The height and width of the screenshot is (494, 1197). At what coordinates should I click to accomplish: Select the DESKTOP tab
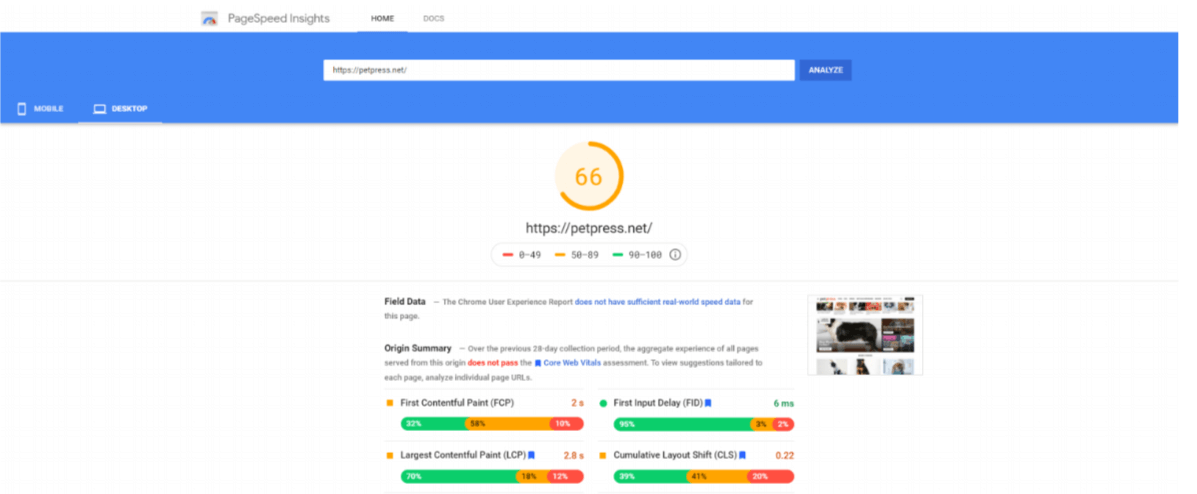(121, 108)
